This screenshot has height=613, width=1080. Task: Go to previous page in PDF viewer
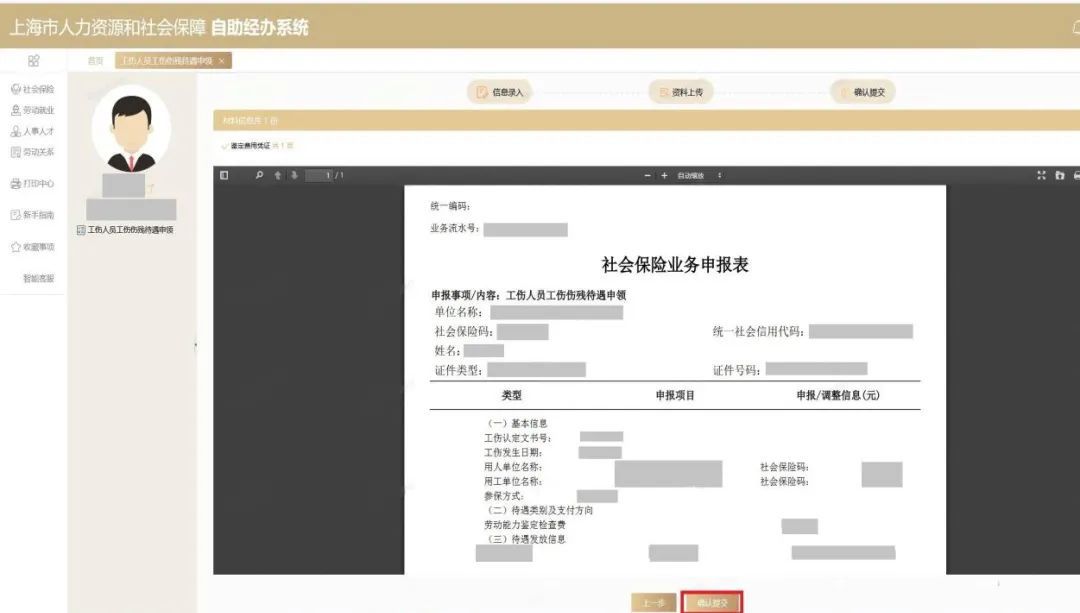[278, 176]
